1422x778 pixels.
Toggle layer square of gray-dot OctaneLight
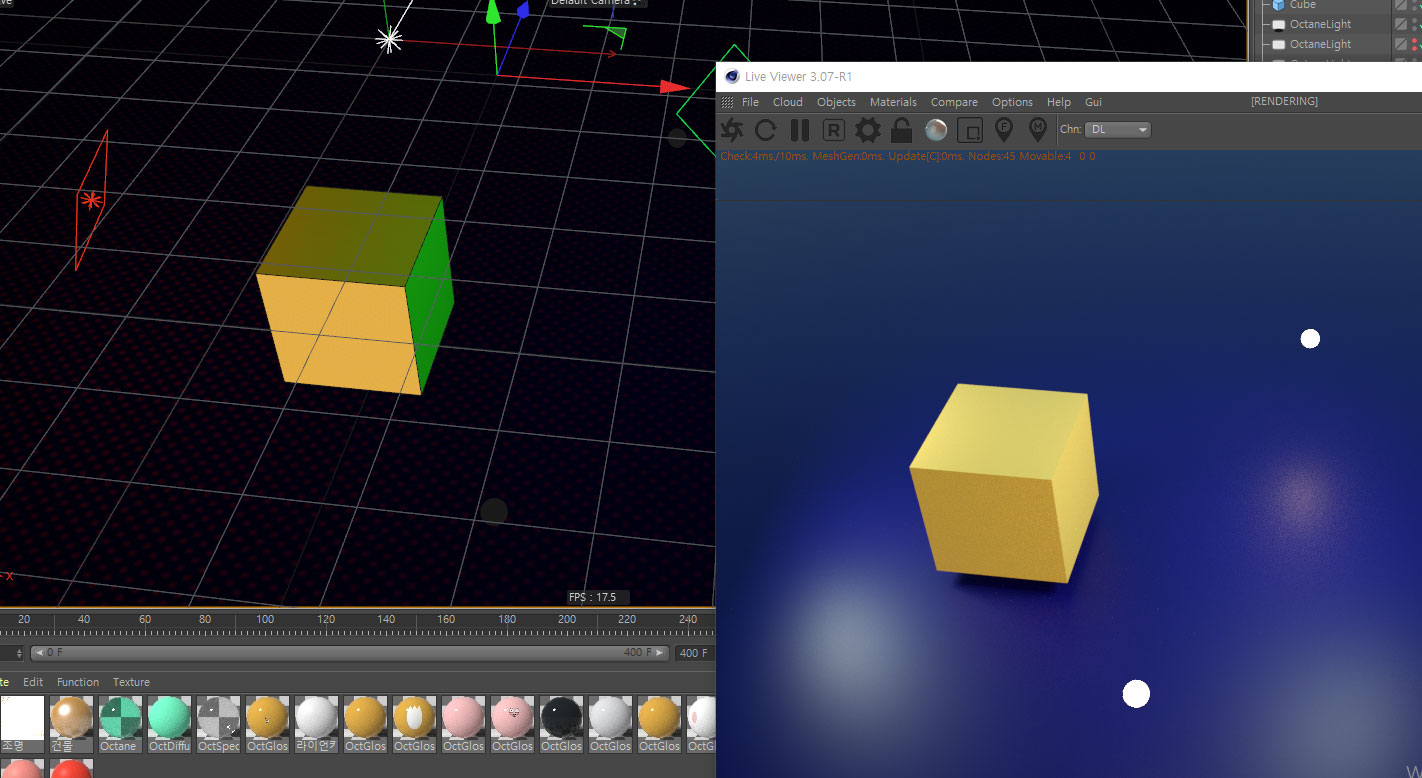point(1401,24)
